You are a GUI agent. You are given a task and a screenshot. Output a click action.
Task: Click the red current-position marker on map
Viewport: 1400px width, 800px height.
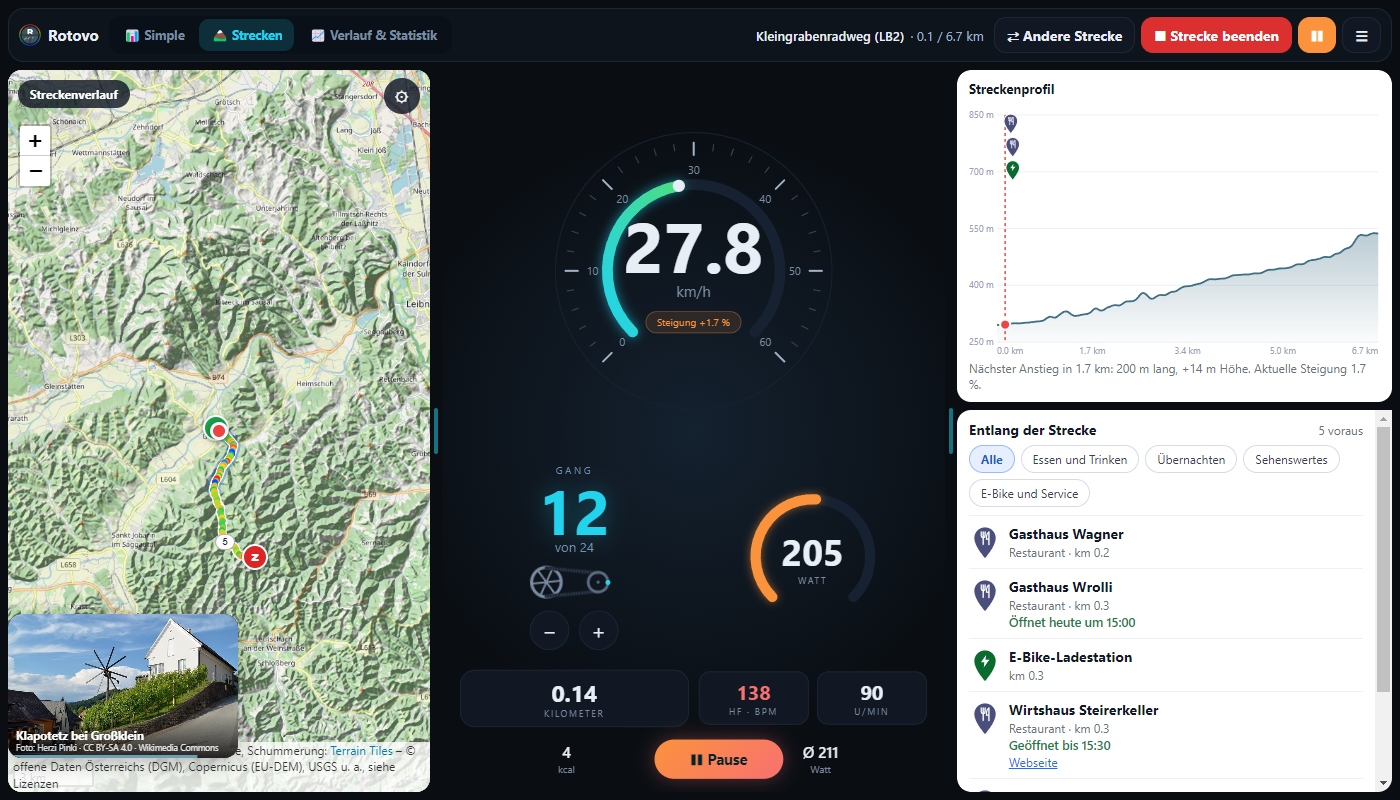pos(219,430)
